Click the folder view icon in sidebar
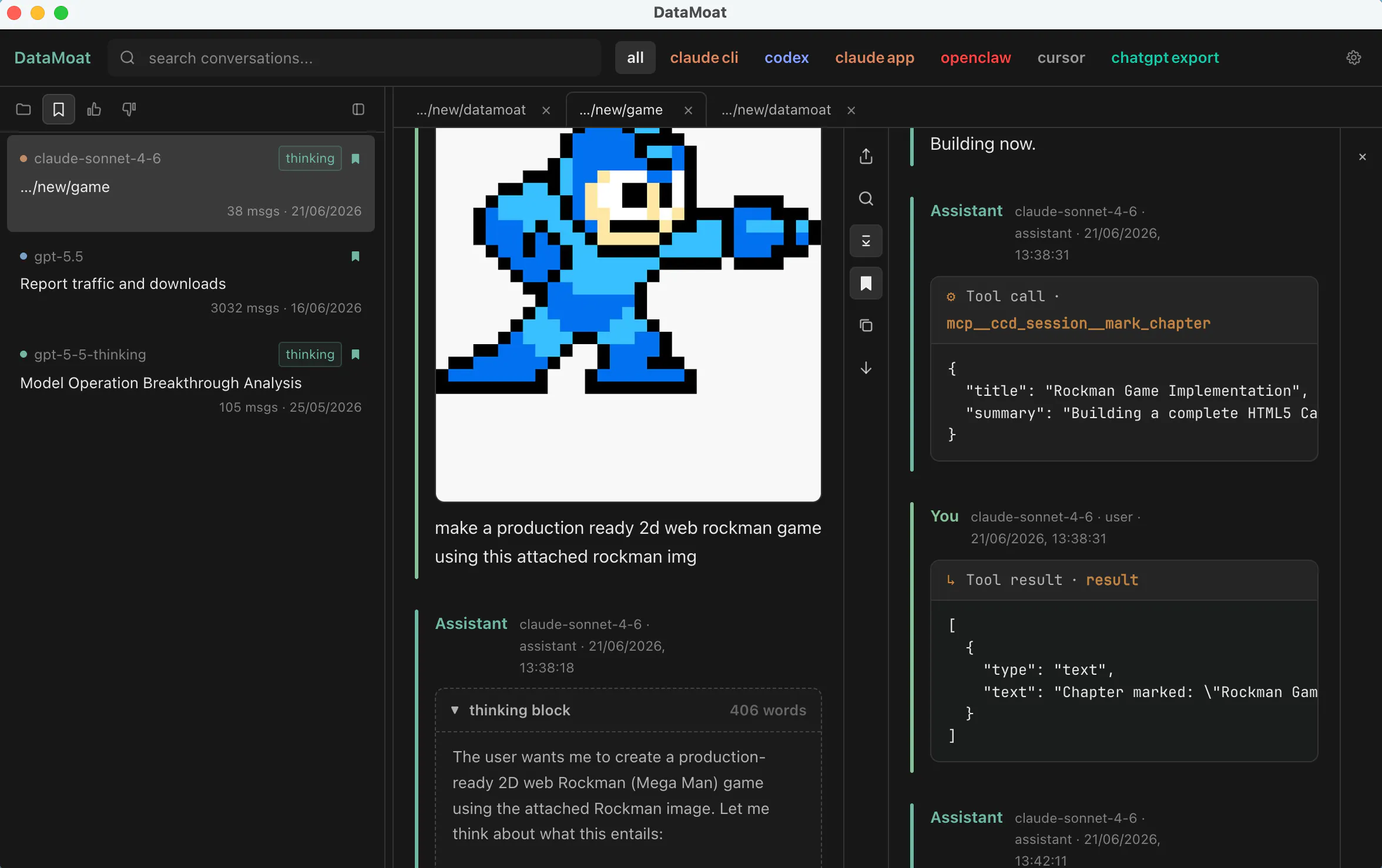 [x=24, y=109]
